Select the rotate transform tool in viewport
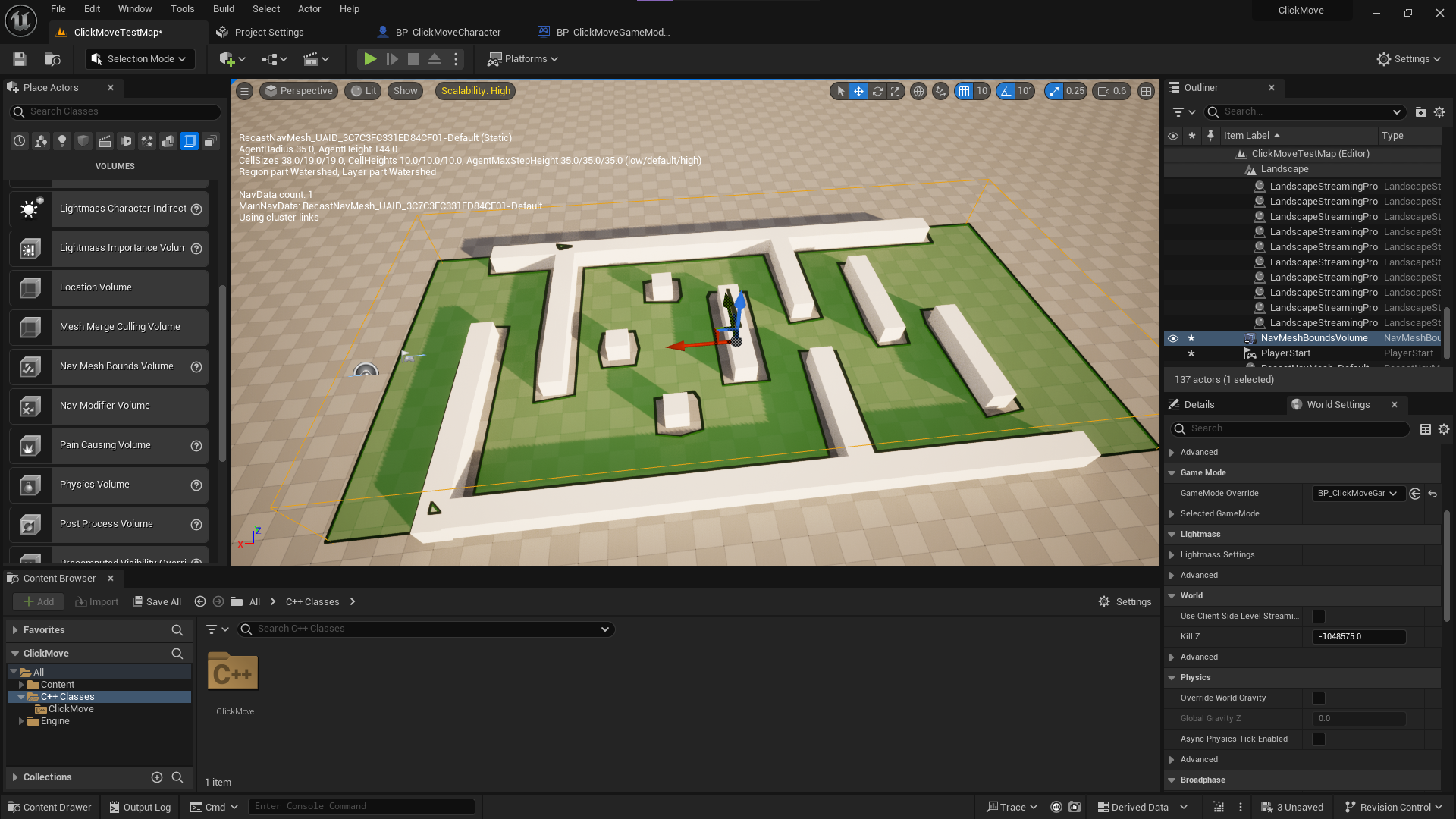Viewport: 1456px width, 819px height. (877, 91)
